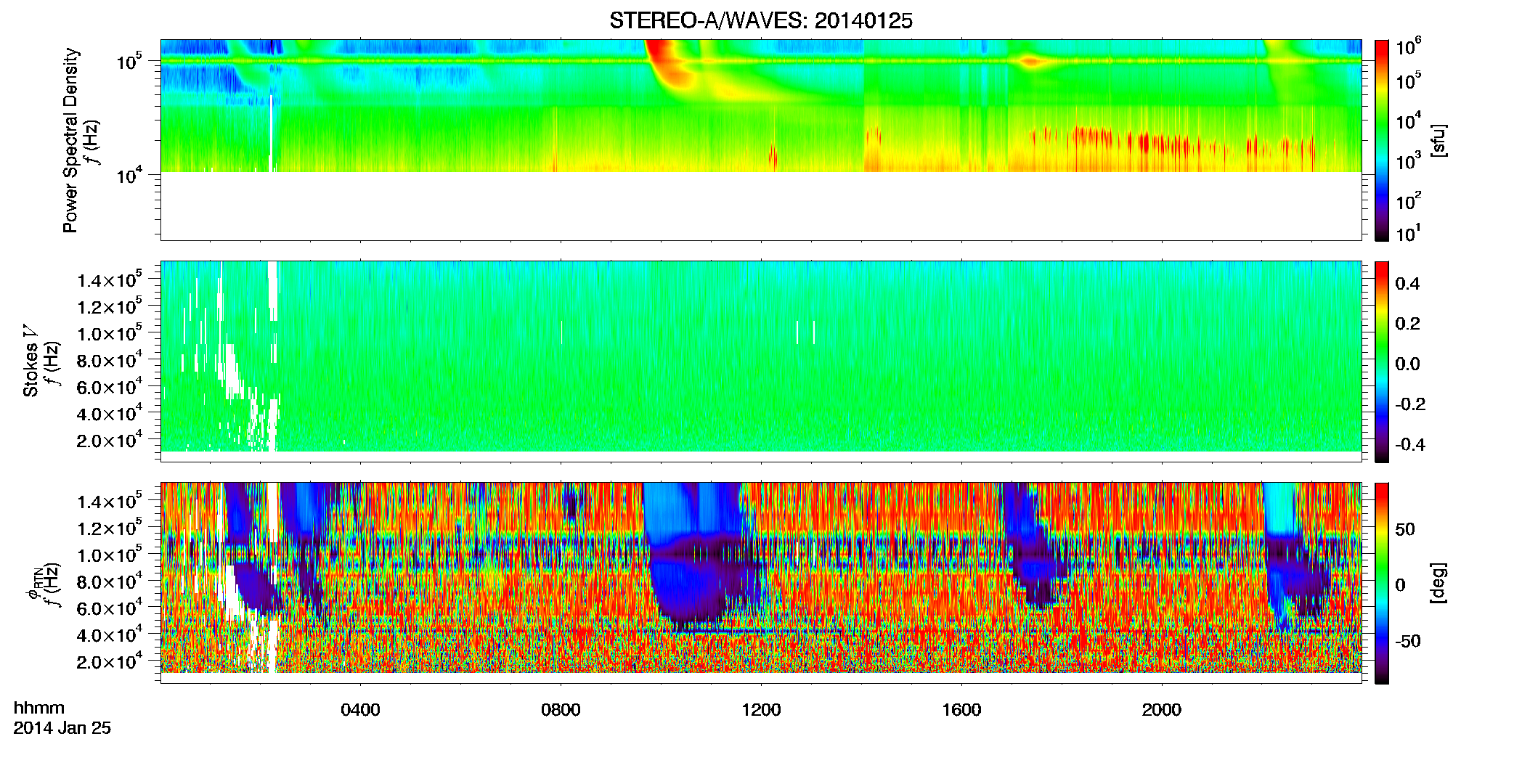The image size is (1522, 784).
Task: Click the Stokes V spectrogram panel
Action: (761, 362)
